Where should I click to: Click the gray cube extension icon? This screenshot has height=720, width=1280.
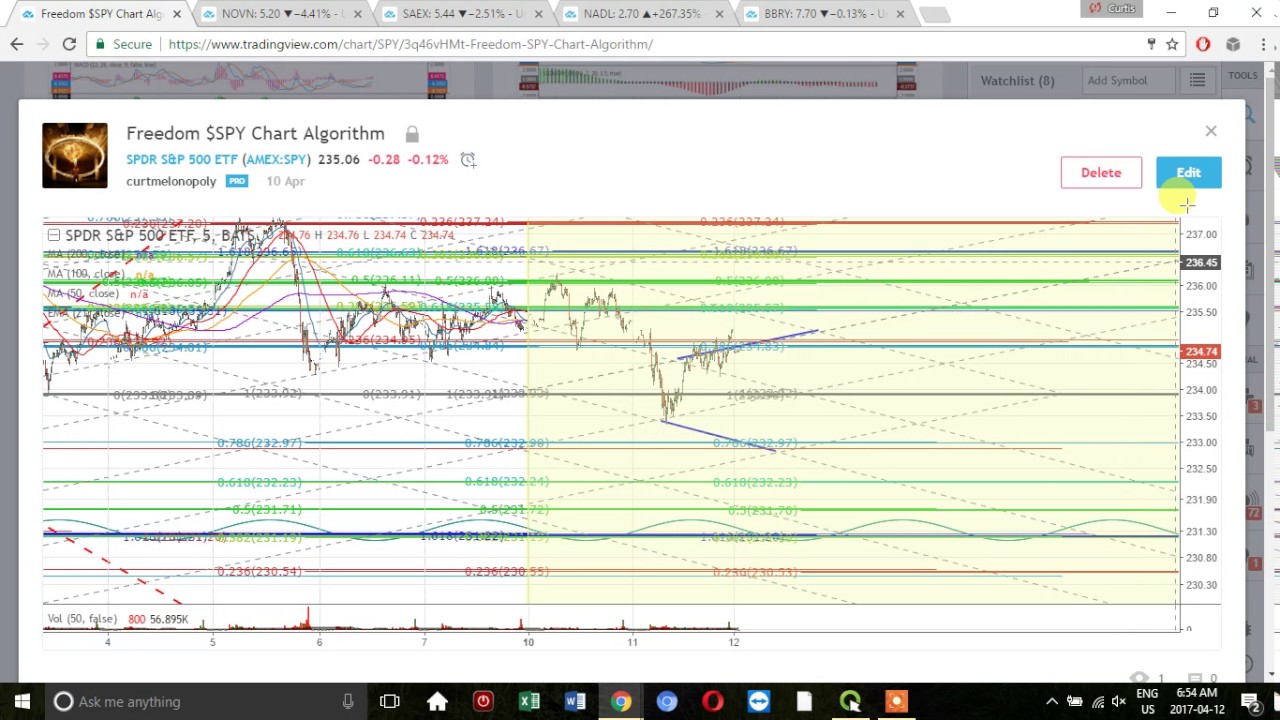[1233, 44]
